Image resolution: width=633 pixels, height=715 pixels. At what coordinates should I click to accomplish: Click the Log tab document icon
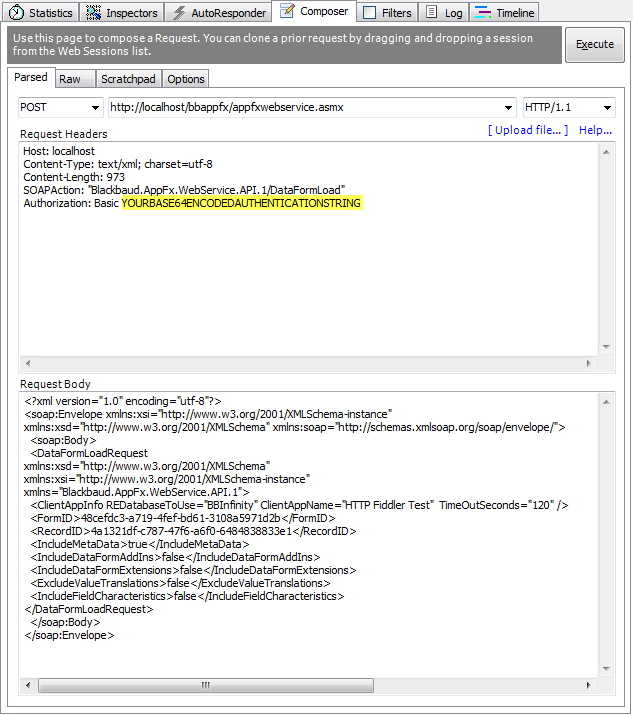[x=432, y=13]
